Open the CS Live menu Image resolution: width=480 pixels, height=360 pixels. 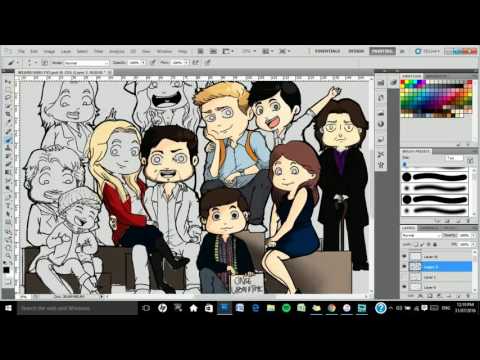pyautogui.click(x=428, y=51)
